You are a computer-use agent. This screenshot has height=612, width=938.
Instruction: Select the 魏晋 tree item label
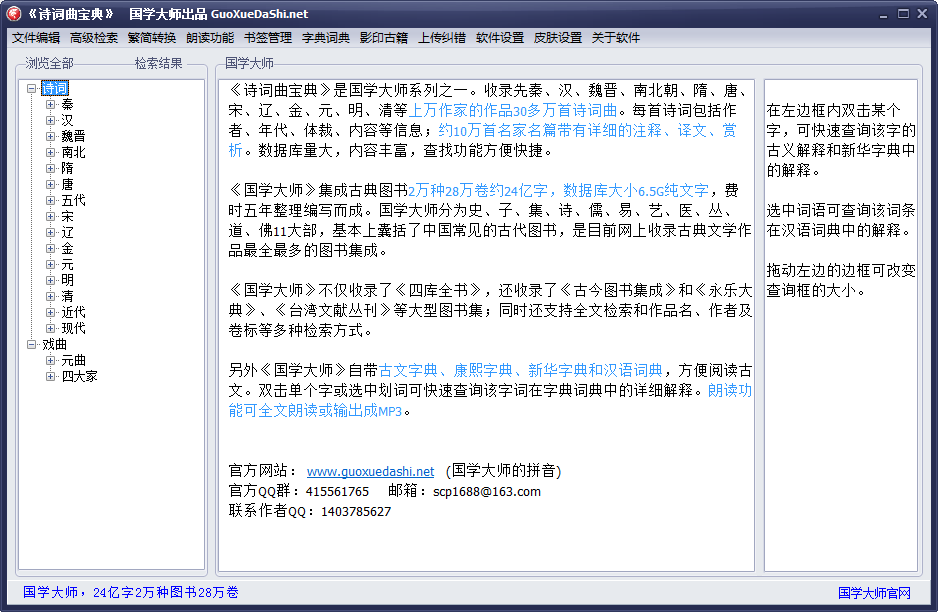point(74,136)
